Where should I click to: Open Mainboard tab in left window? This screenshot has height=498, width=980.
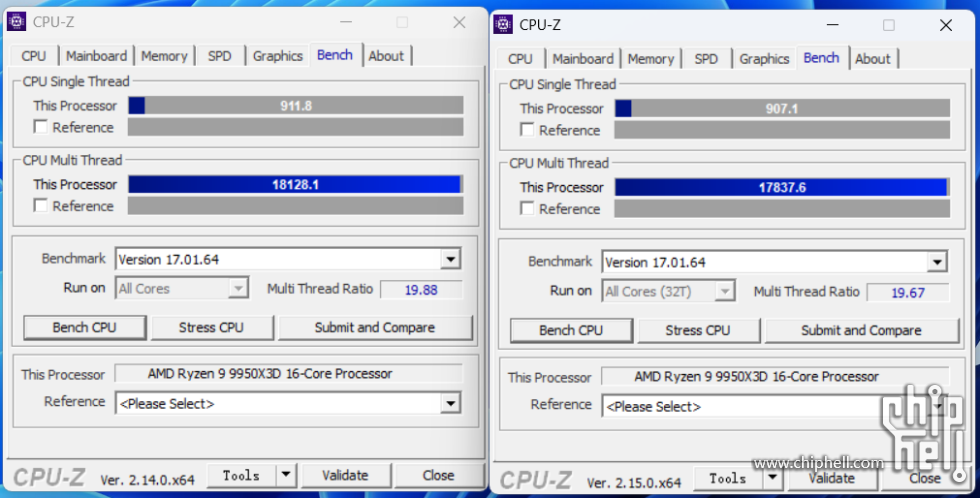pyautogui.click(x=96, y=56)
